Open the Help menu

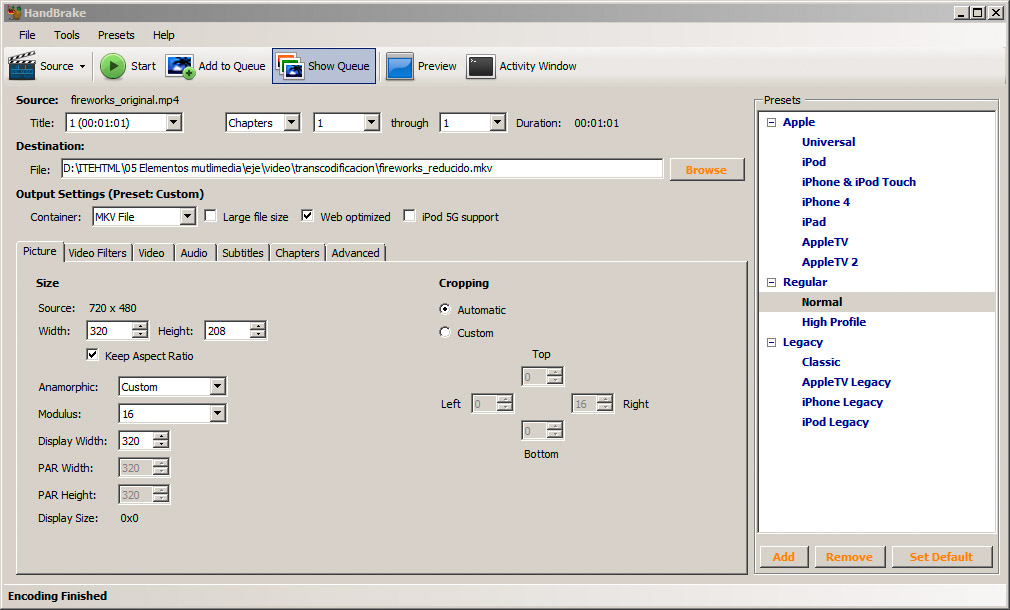[164, 35]
